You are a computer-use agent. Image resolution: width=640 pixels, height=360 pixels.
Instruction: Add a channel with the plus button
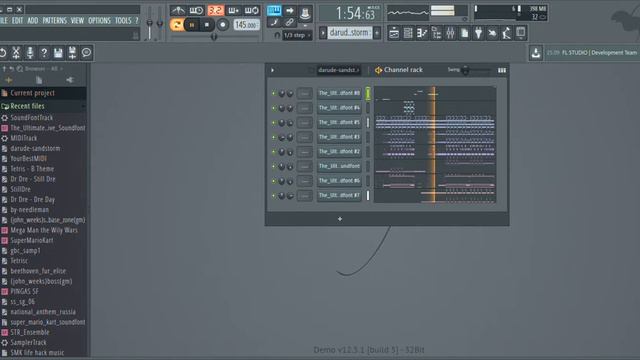coord(340,219)
